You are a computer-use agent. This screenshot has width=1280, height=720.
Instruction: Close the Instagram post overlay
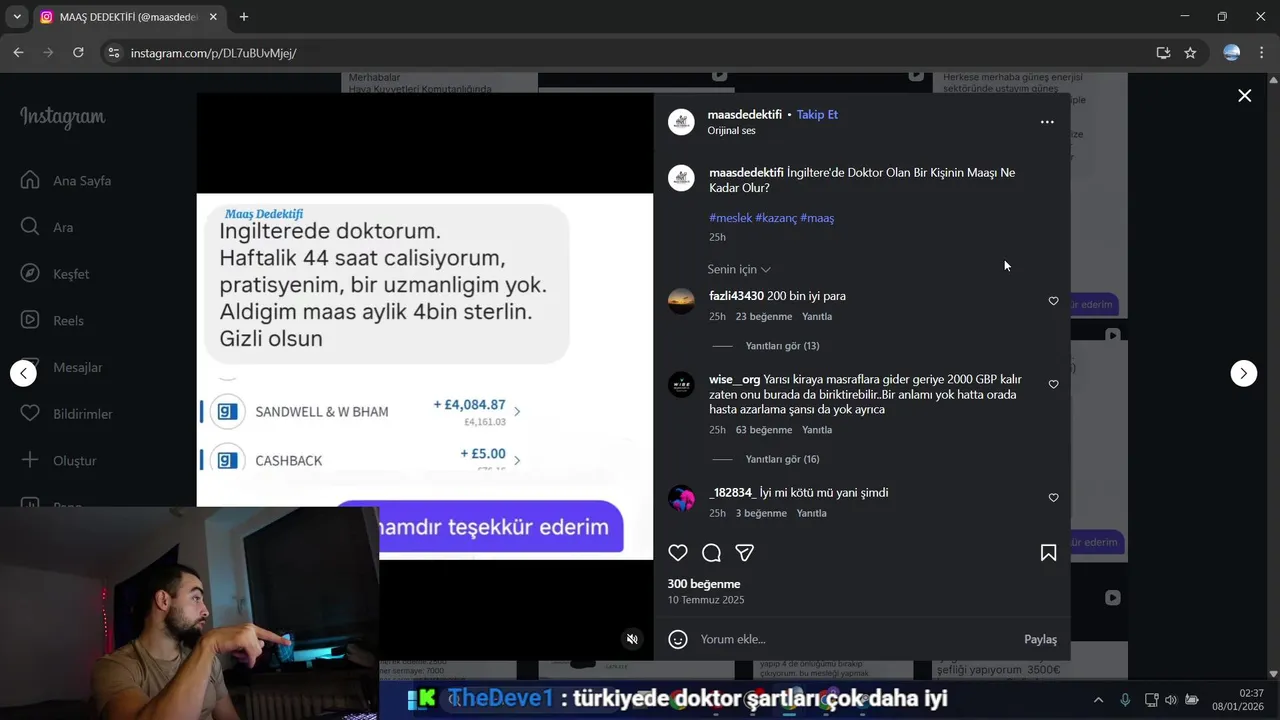click(x=1244, y=96)
